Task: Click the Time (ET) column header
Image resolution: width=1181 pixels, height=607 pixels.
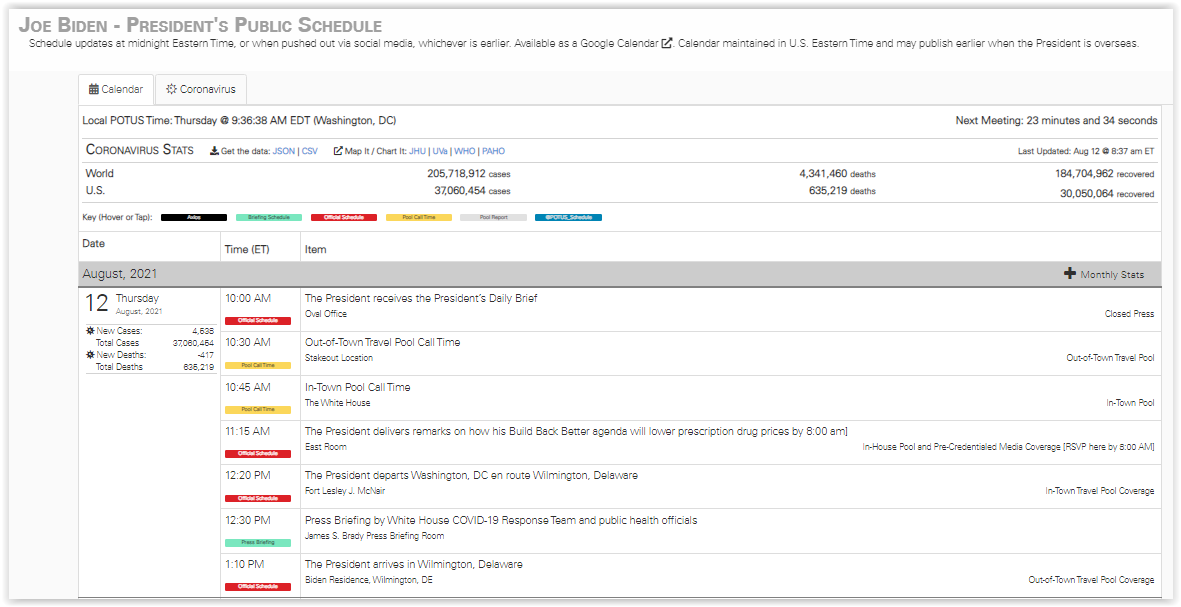Action: coord(247,249)
